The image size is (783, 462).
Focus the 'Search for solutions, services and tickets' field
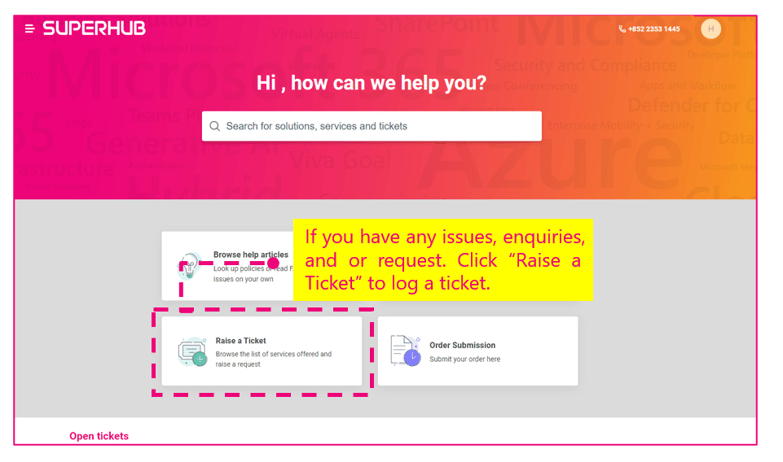click(x=372, y=126)
